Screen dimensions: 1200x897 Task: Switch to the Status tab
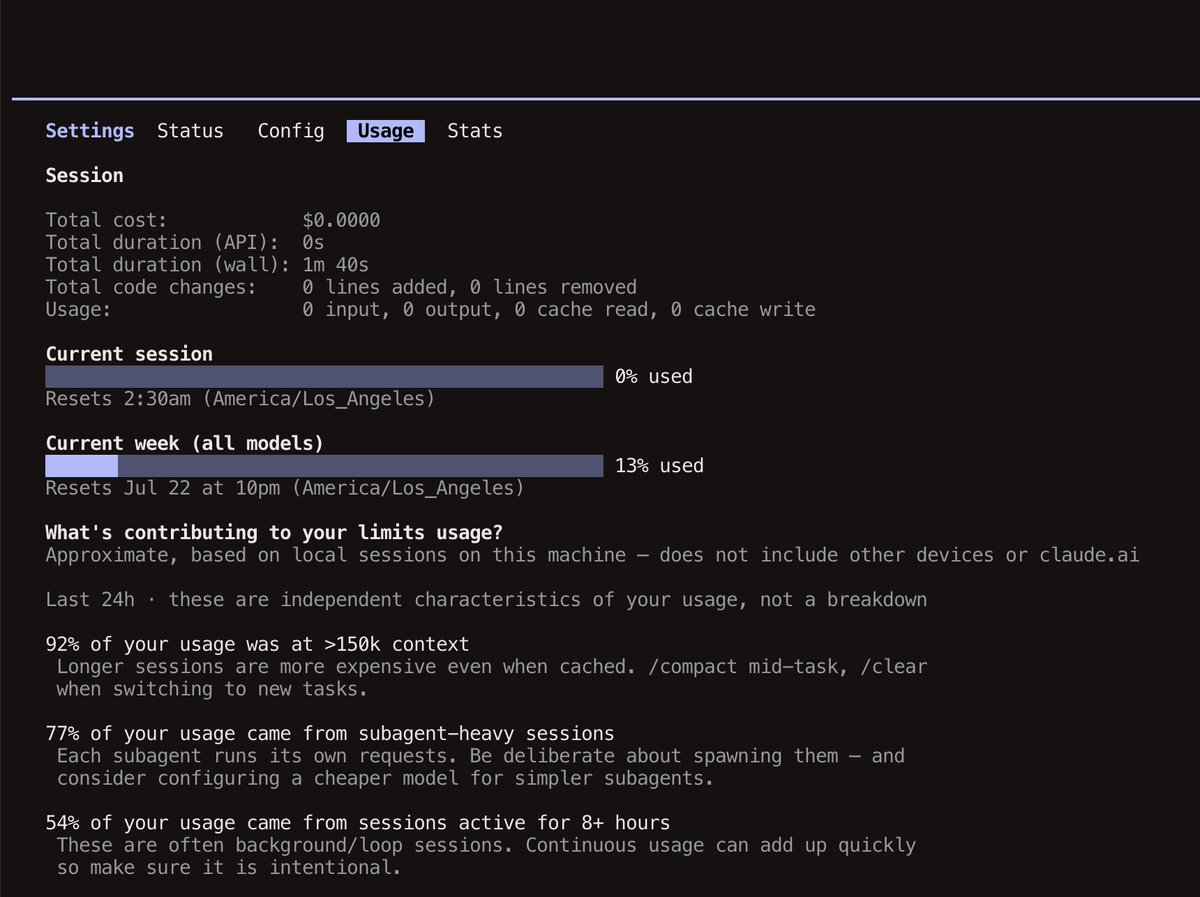coord(190,131)
